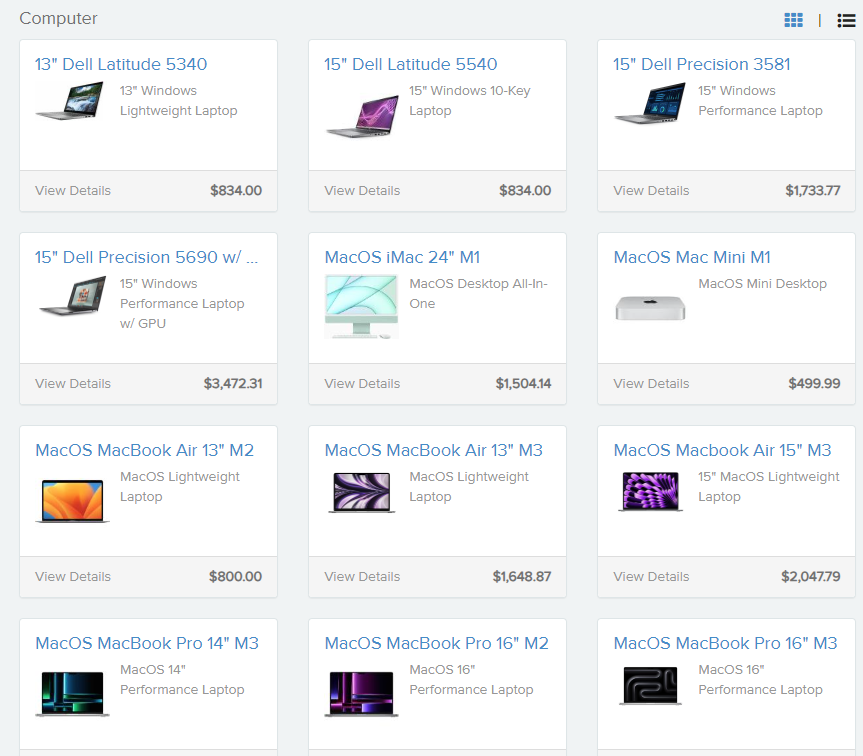Click Dell Precision 5690 laptop thumbnail
Image resolution: width=863 pixels, height=756 pixels.
73,296
